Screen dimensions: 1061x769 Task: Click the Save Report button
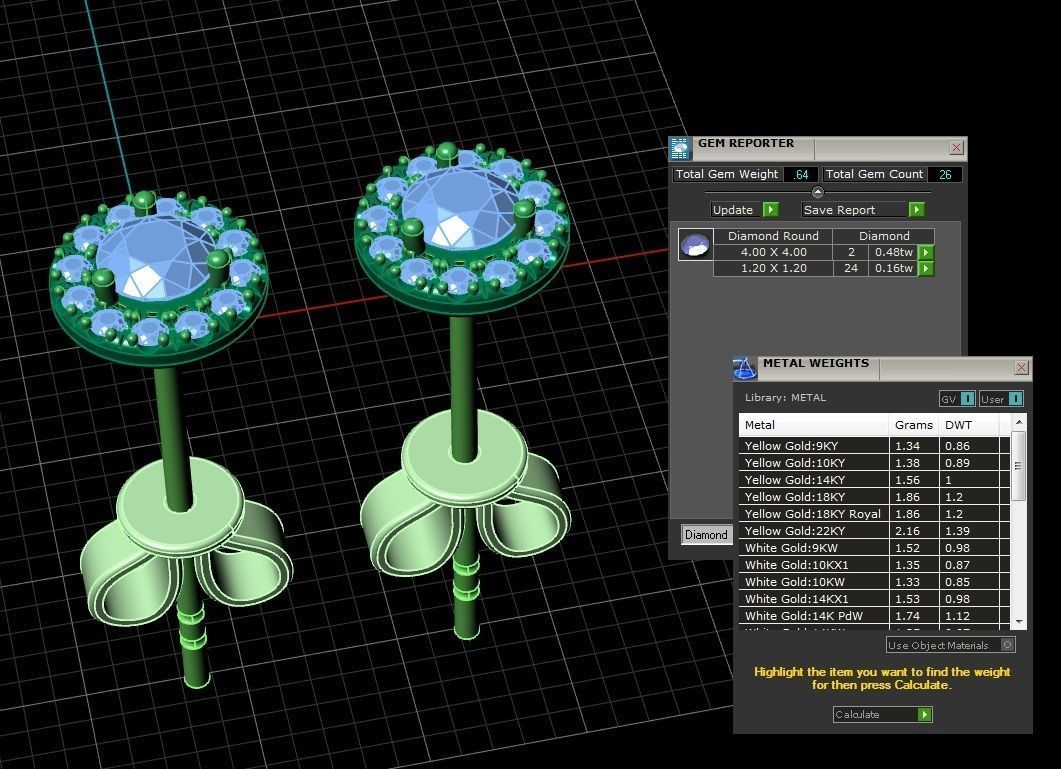tap(863, 210)
